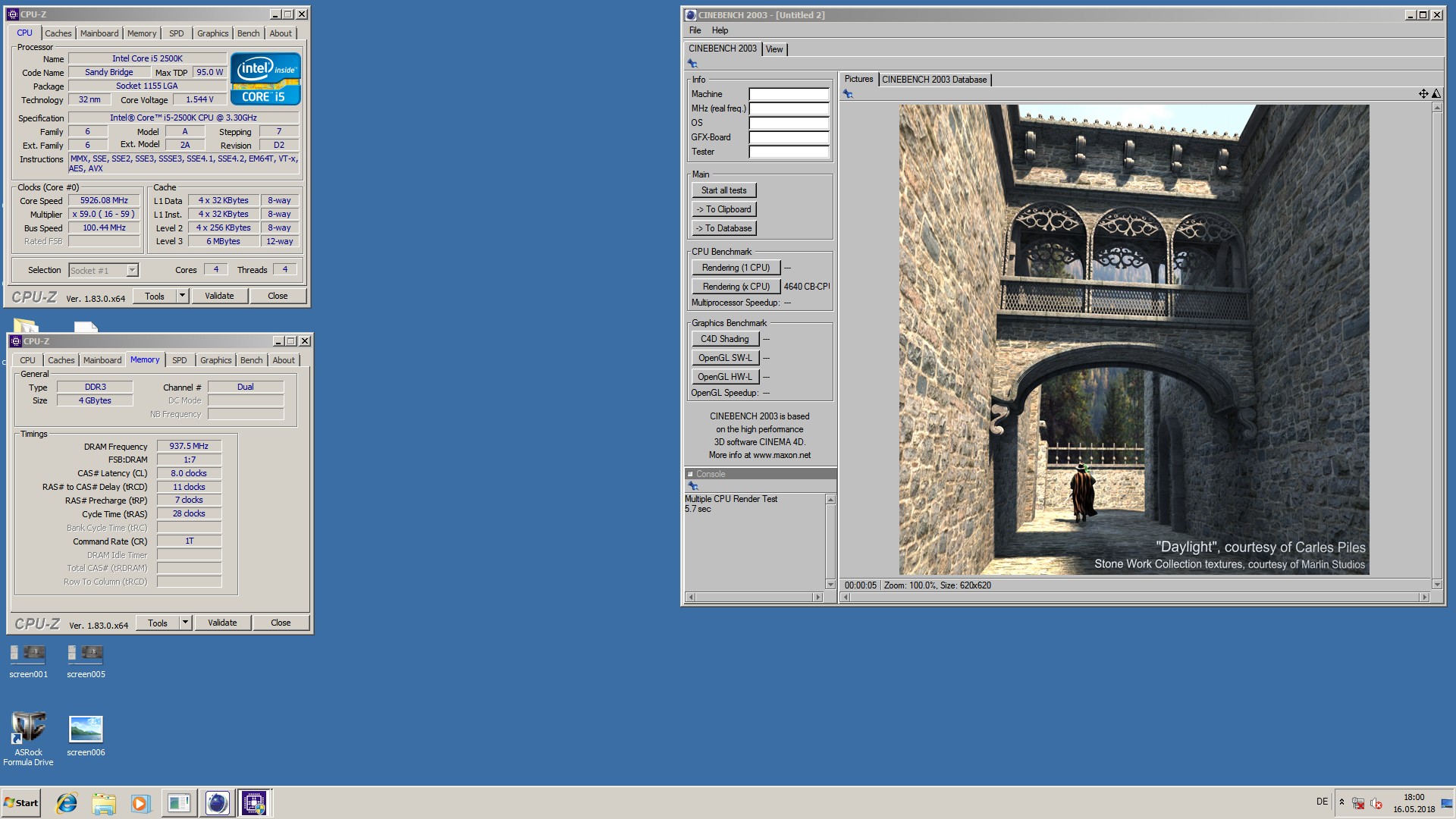Show hidden tray icons with the chevron
This screenshot has height=819, width=1456.
(1341, 802)
